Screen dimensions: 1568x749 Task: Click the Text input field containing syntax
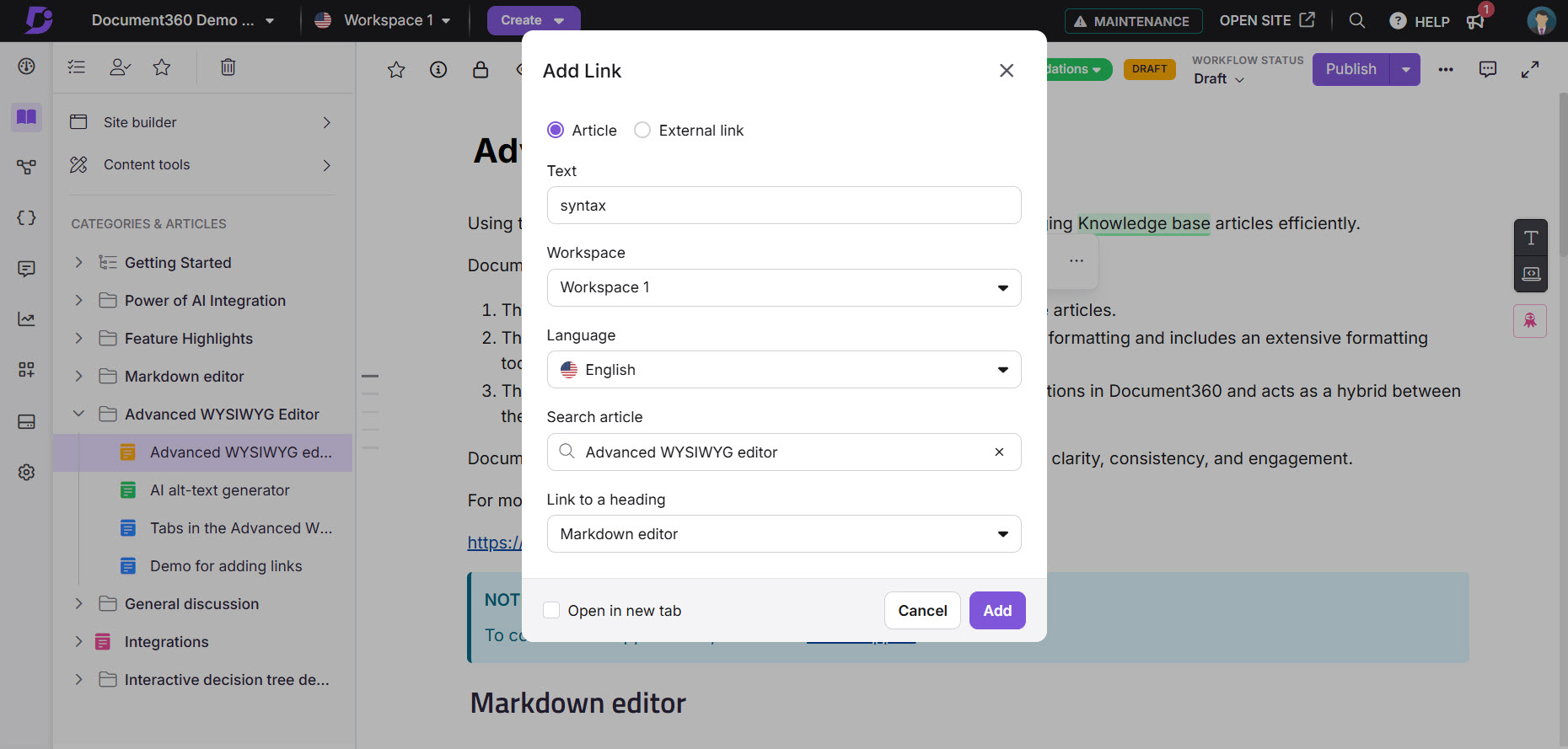[784, 206]
